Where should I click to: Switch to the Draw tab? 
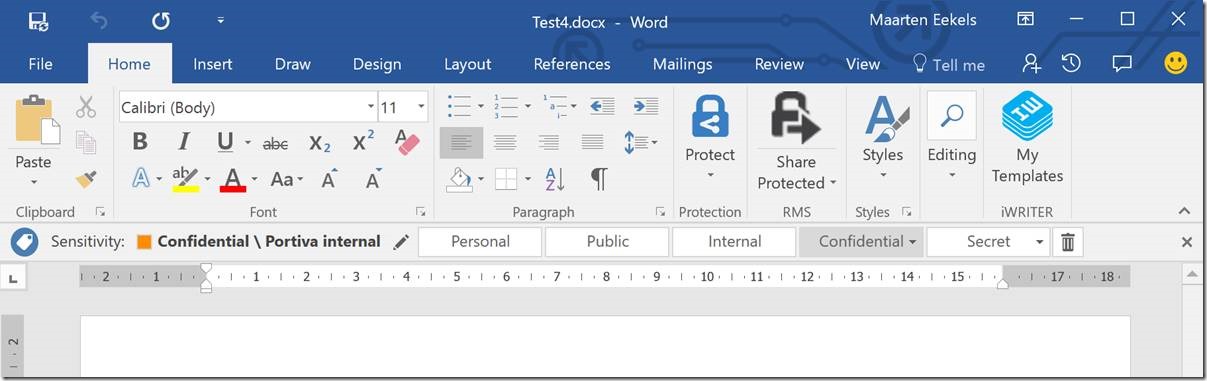coord(293,64)
